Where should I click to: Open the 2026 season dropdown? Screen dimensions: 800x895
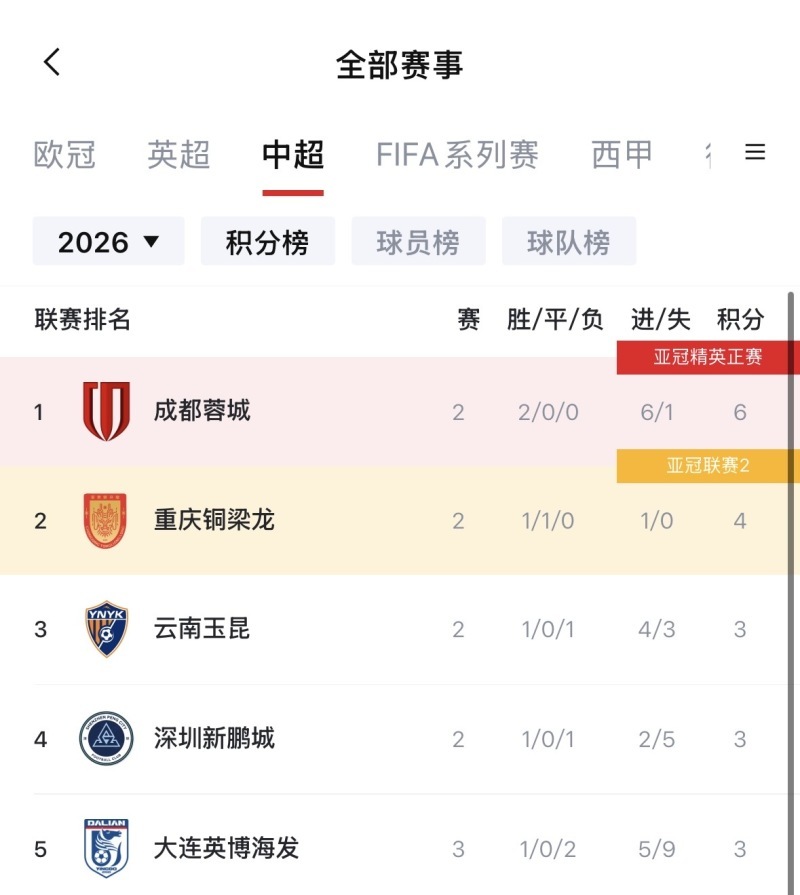click(108, 242)
